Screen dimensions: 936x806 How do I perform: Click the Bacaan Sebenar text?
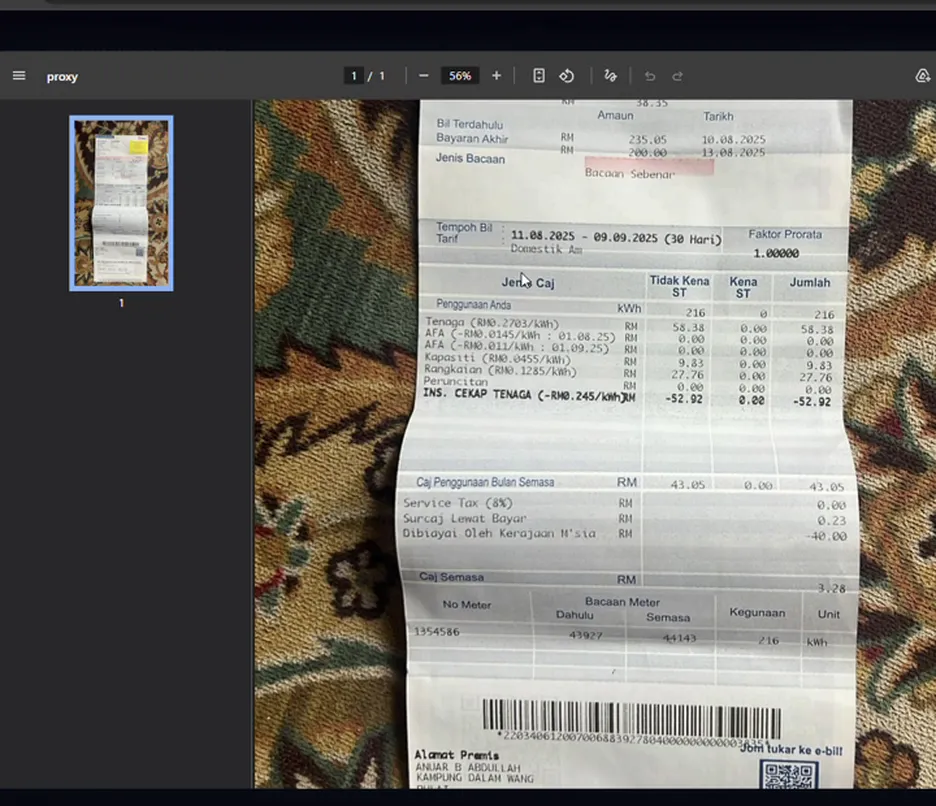630,174
